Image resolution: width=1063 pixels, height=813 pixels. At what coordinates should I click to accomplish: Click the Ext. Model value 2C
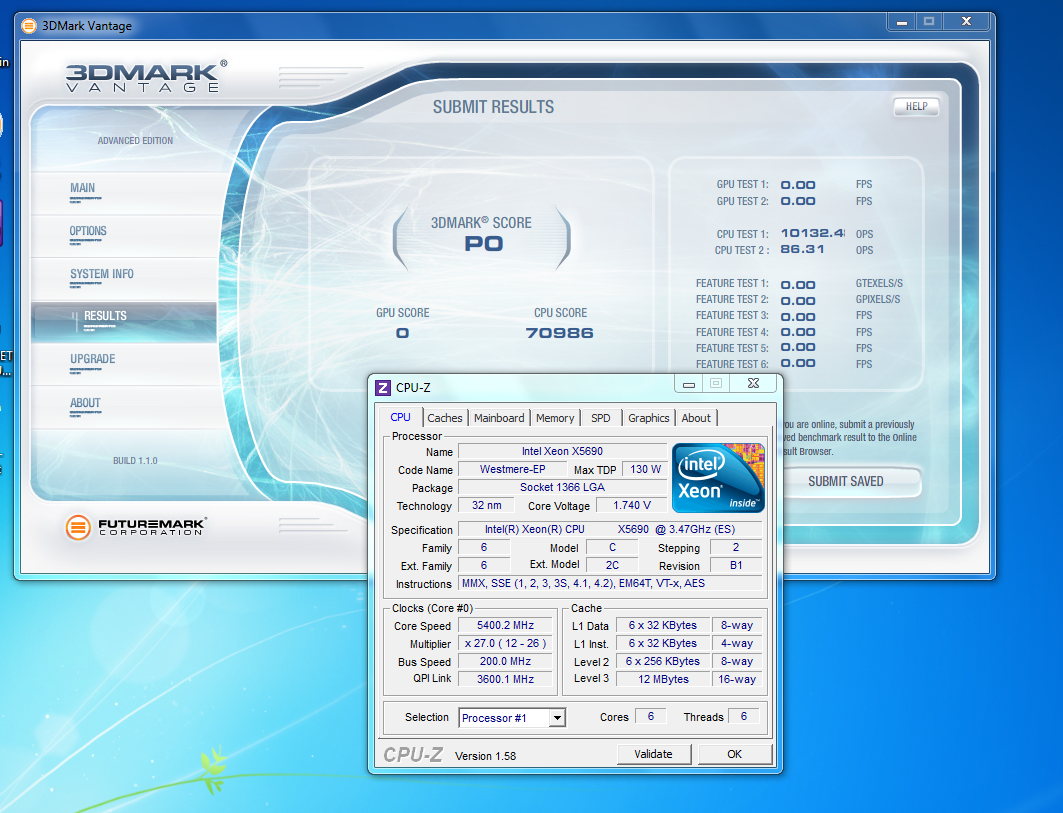click(x=612, y=566)
